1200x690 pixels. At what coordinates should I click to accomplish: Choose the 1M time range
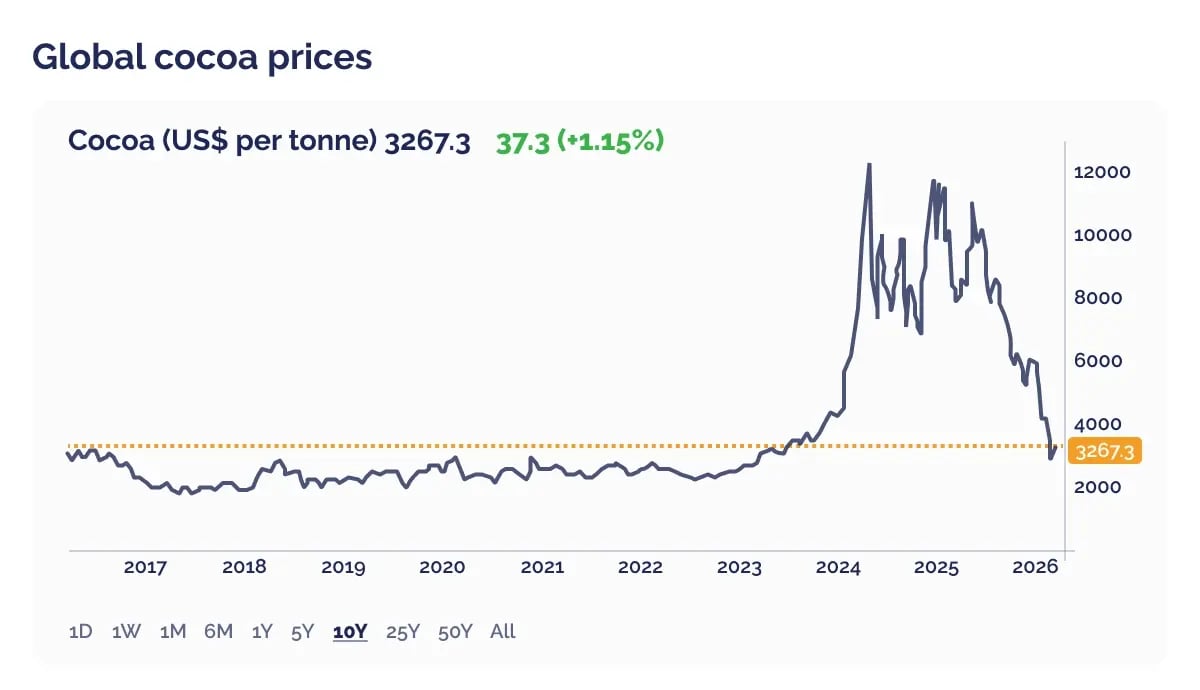(x=173, y=631)
